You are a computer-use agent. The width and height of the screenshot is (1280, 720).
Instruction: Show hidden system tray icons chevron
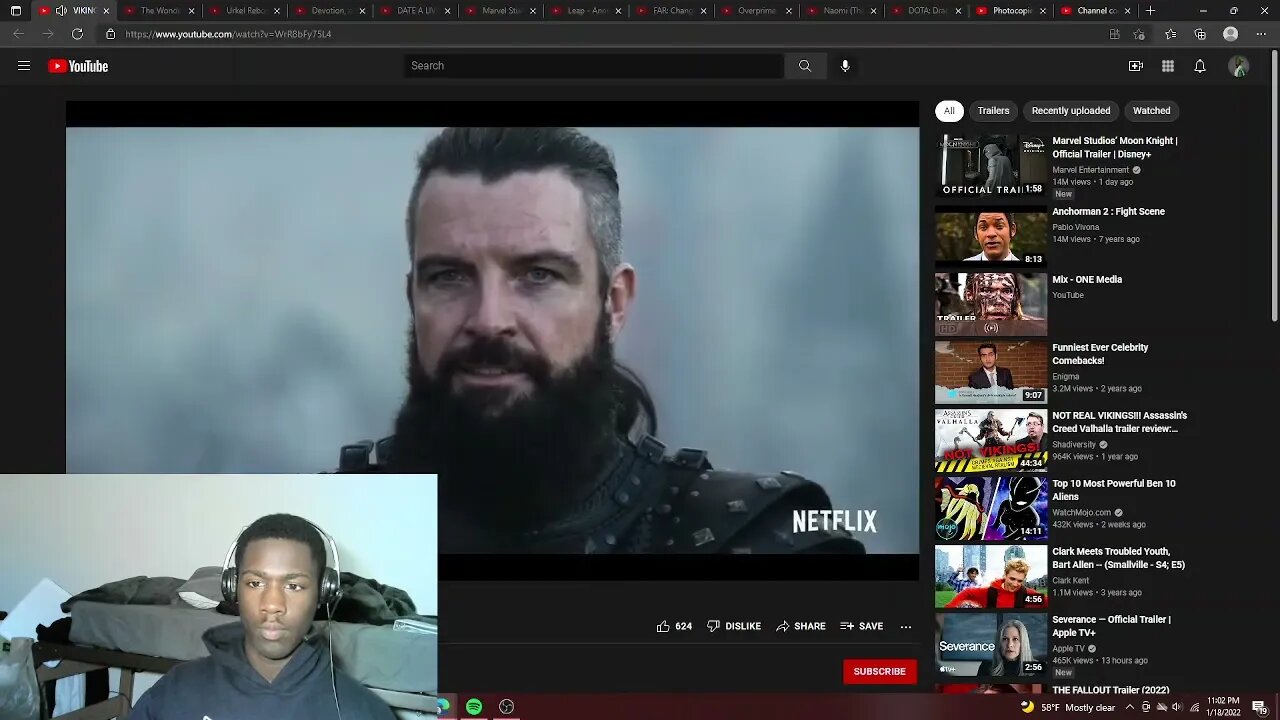click(1129, 707)
